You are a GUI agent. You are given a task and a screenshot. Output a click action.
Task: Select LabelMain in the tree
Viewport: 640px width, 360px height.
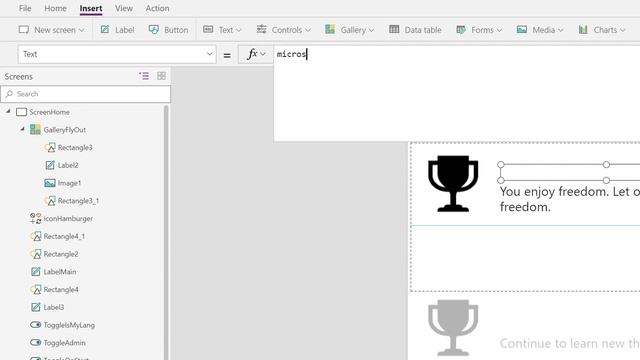[x=60, y=272]
